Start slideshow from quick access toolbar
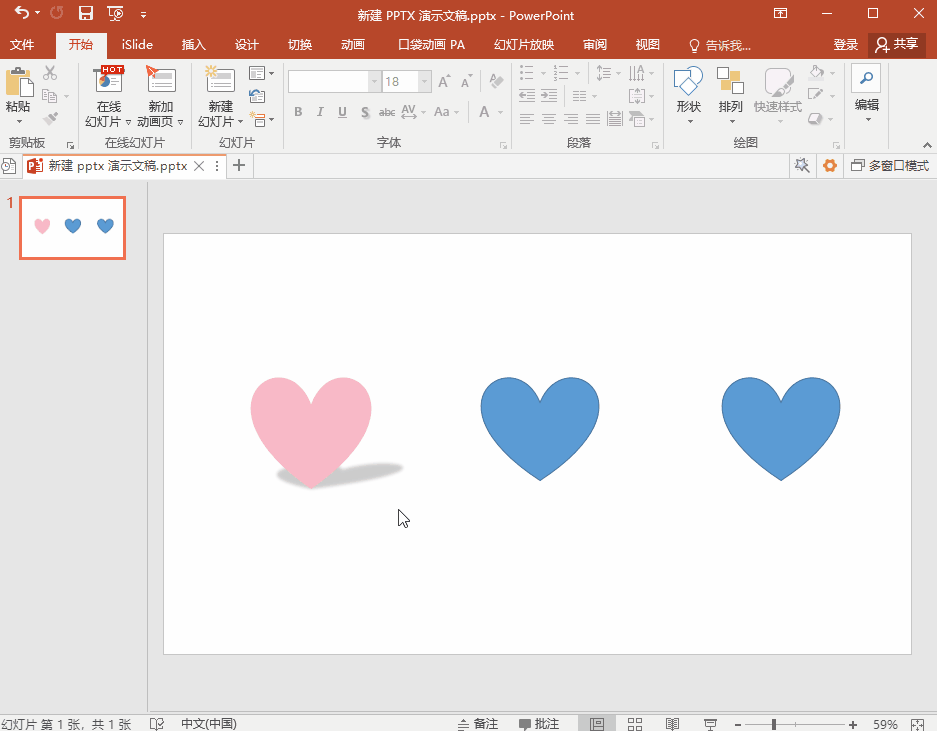Viewport: 937px width, 731px height. (x=115, y=13)
